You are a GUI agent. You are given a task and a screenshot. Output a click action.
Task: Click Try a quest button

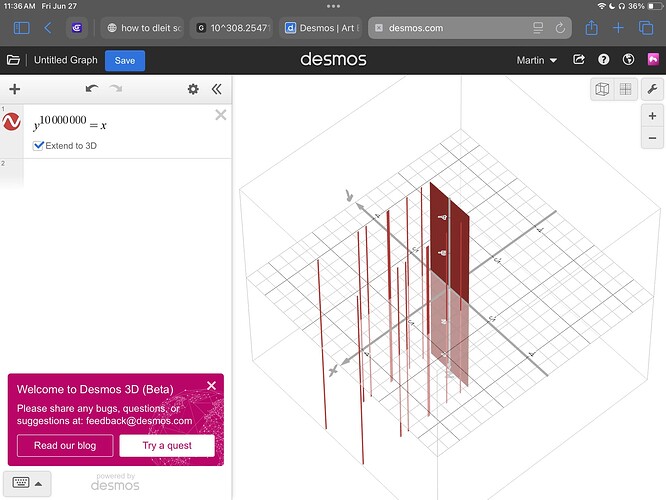(167, 446)
